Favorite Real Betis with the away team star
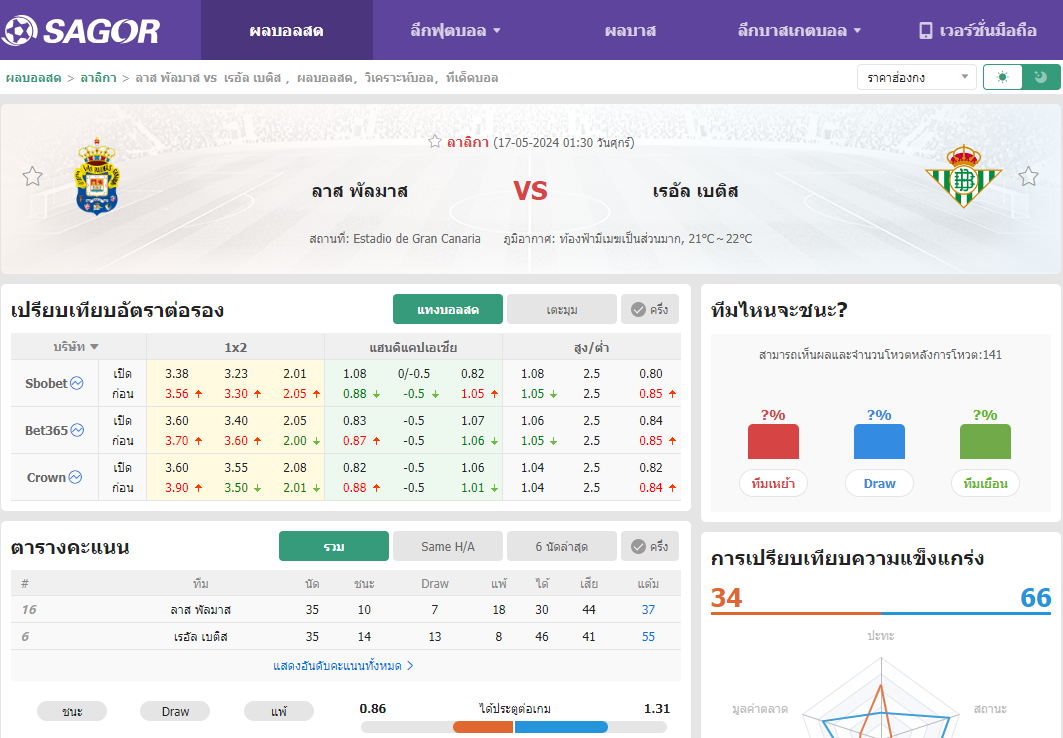 [1028, 177]
